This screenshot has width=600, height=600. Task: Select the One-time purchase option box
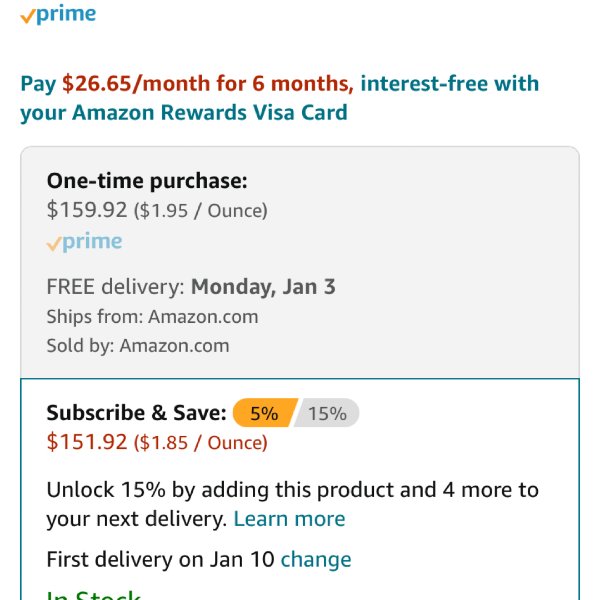point(300,262)
